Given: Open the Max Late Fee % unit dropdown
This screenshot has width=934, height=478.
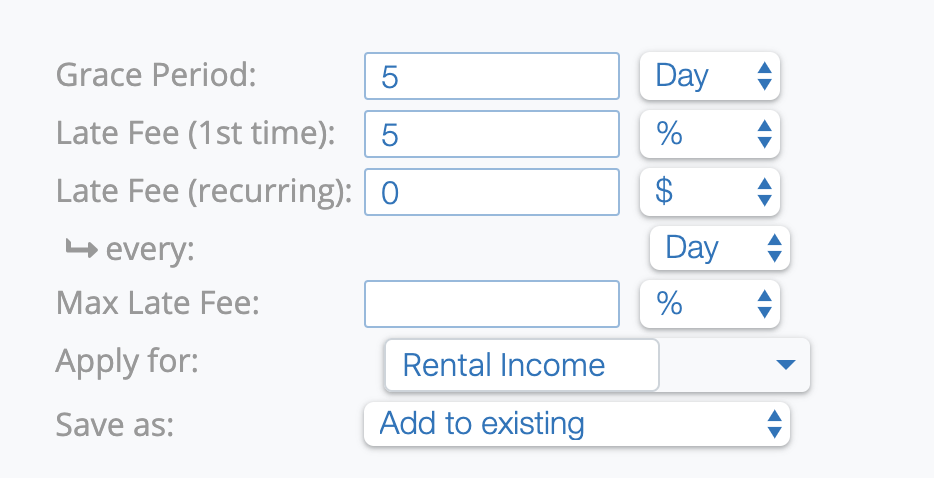Looking at the screenshot, I should pos(709,304).
